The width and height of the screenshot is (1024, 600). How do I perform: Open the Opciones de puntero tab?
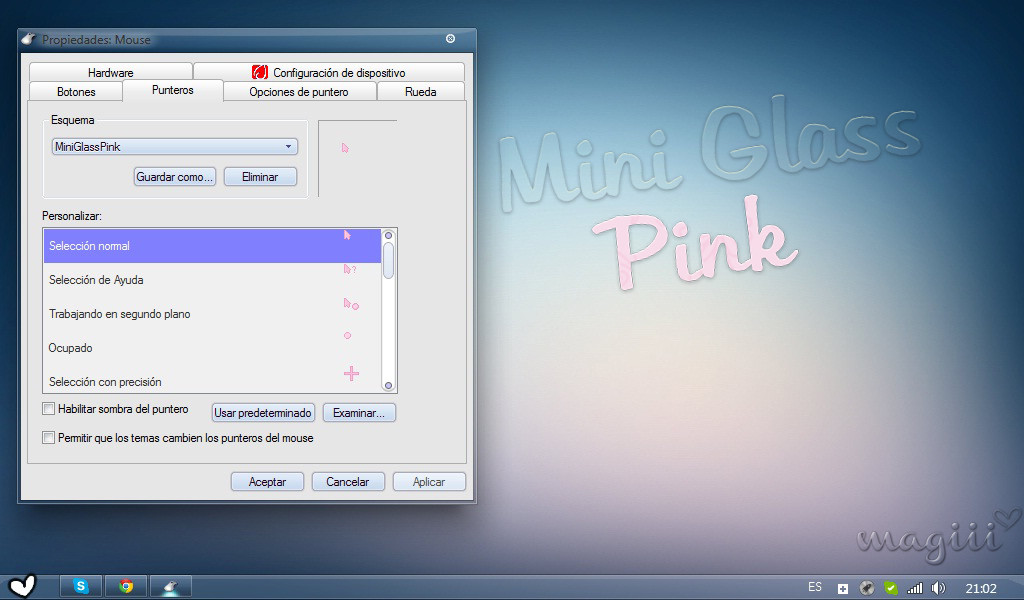pyautogui.click(x=299, y=92)
